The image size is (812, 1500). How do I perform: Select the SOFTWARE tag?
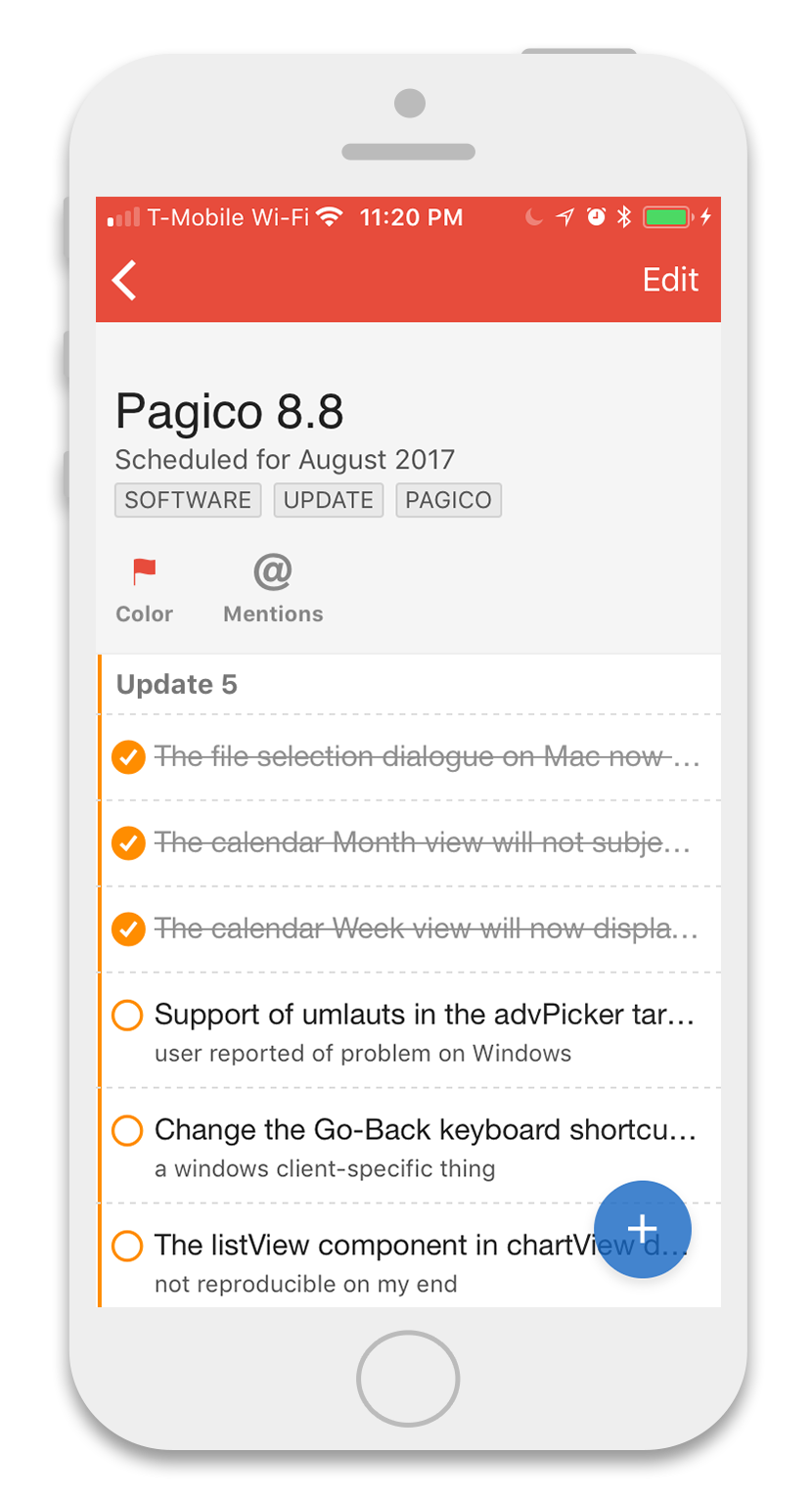click(x=188, y=500)
